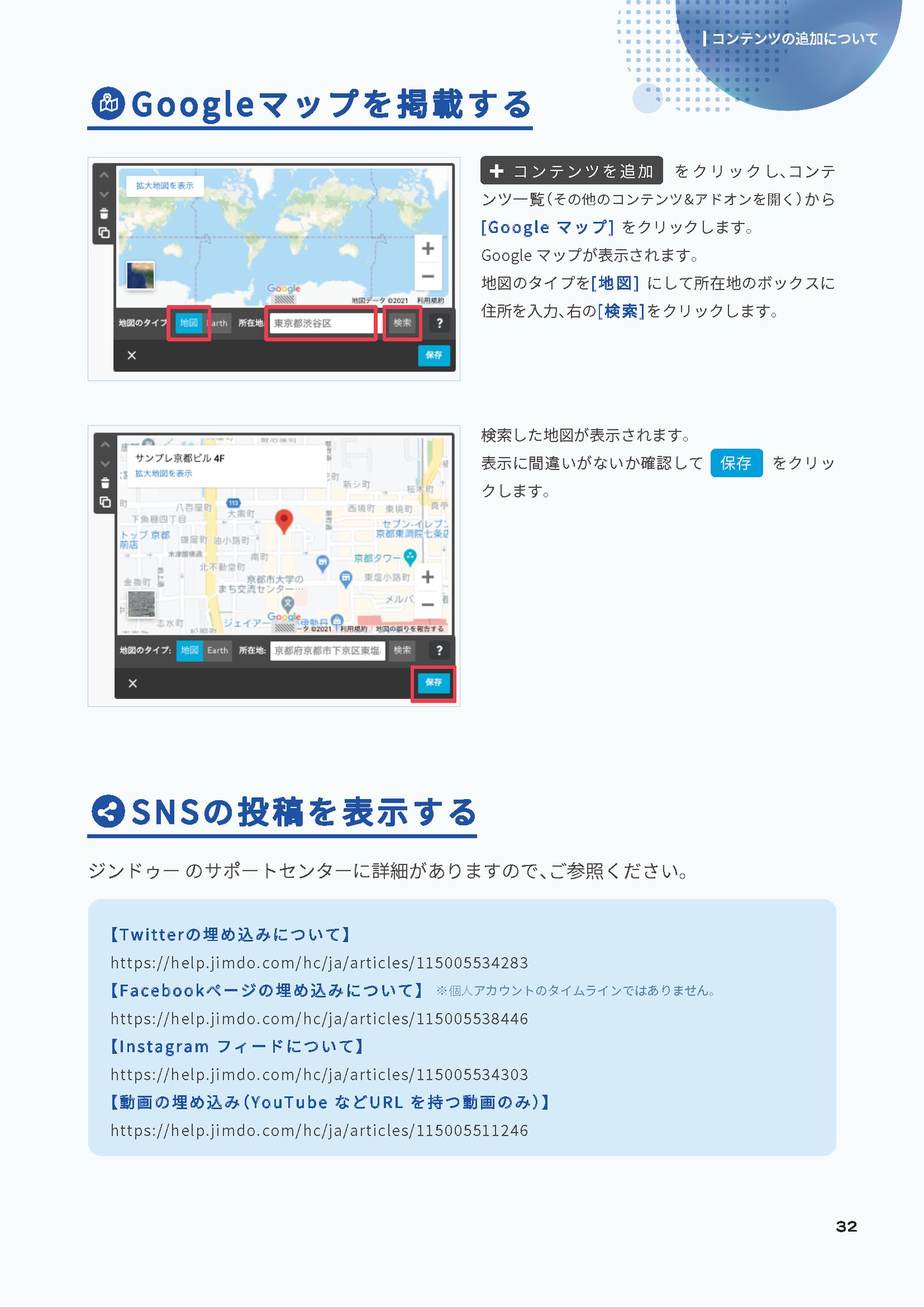Open the Twitter help URL ending 115005534283
924x1307 pixels.
[319, 962]
